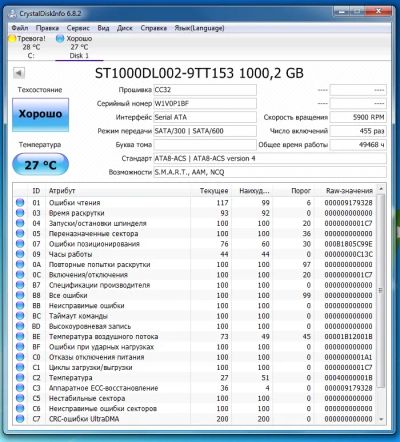400x442 pixels.
Task: Open the Сервис menu
Action: [78, 28]
